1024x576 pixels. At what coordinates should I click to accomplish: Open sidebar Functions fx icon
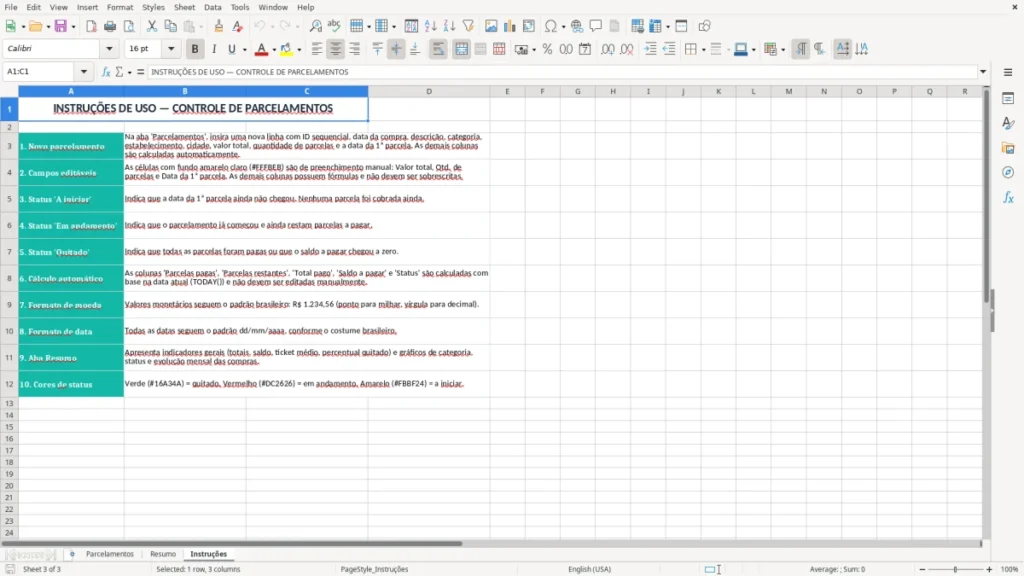pyautogui.click(x=1008, y=197)
